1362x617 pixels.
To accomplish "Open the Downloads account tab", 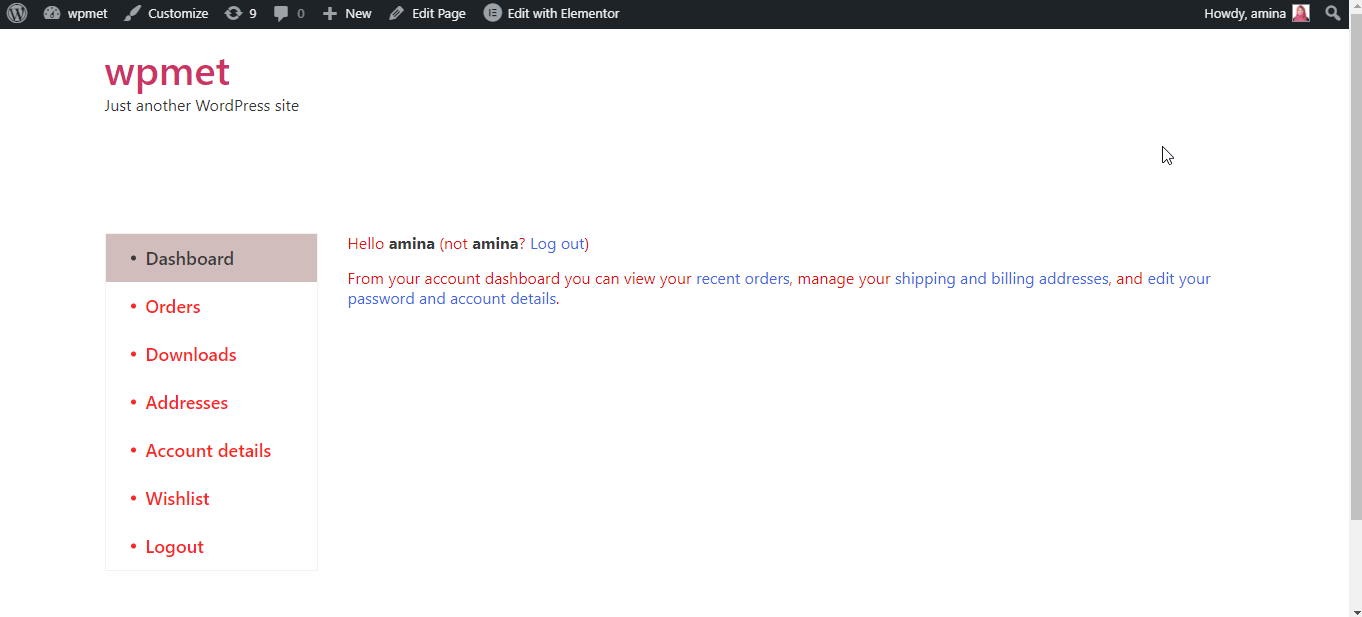I will (x=211, y=354).
